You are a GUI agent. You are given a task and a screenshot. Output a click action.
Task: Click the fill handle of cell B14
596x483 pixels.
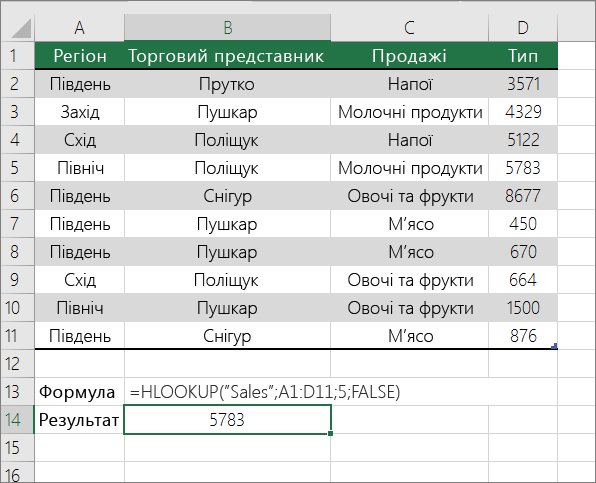click(x=330, y=433)
